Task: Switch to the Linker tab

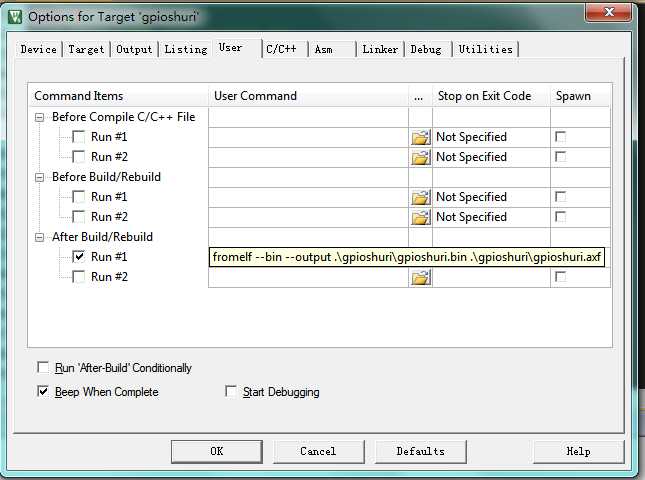Action: (380, 49)
